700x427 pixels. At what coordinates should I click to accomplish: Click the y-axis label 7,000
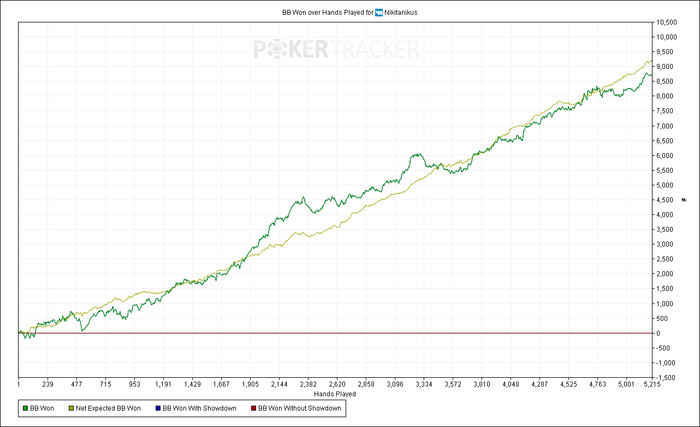click(x=665, y=126)
